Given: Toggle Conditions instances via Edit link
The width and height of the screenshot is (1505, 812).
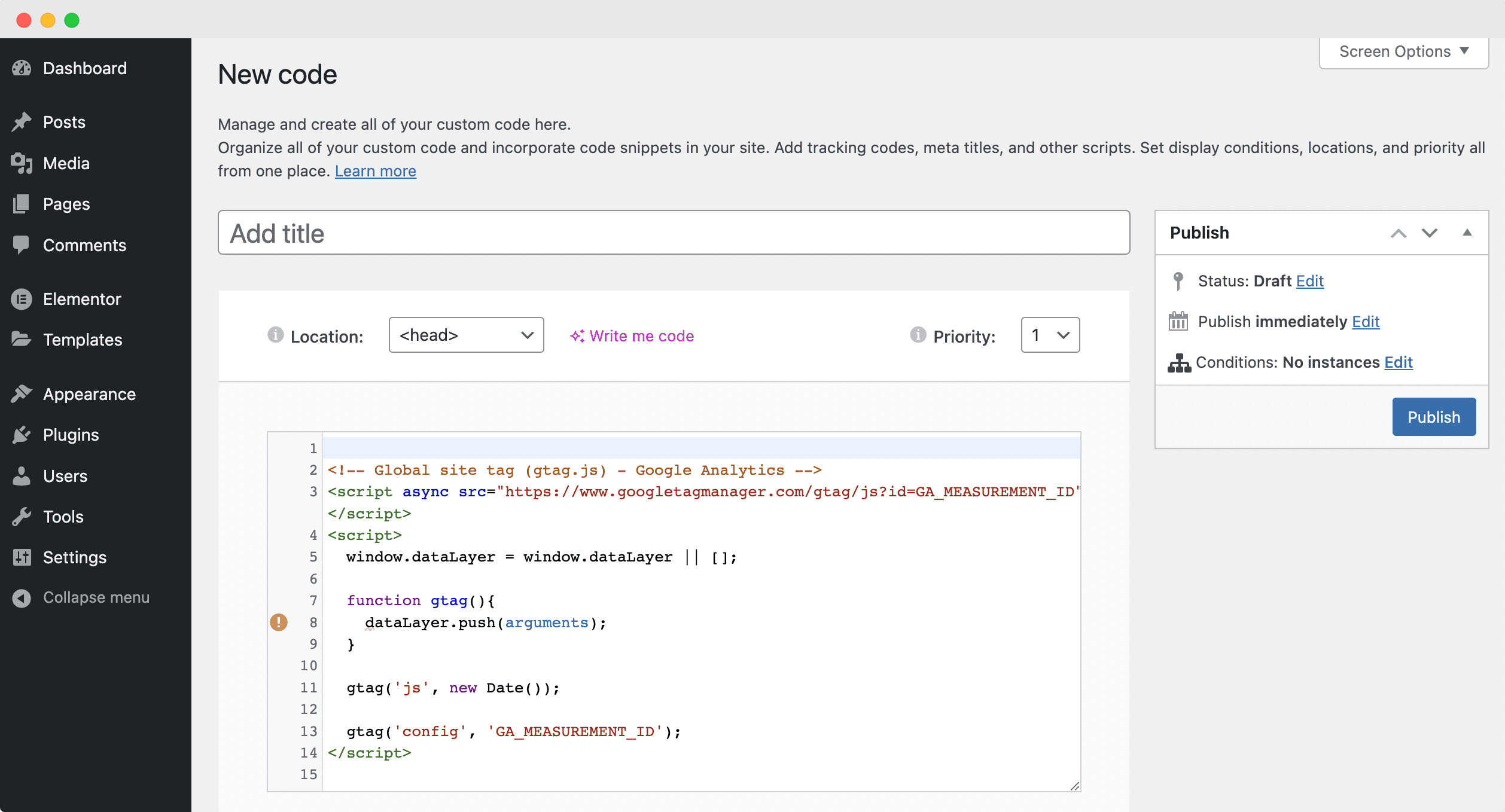Looking at the screenshot, I should (x=1399, y=362).
